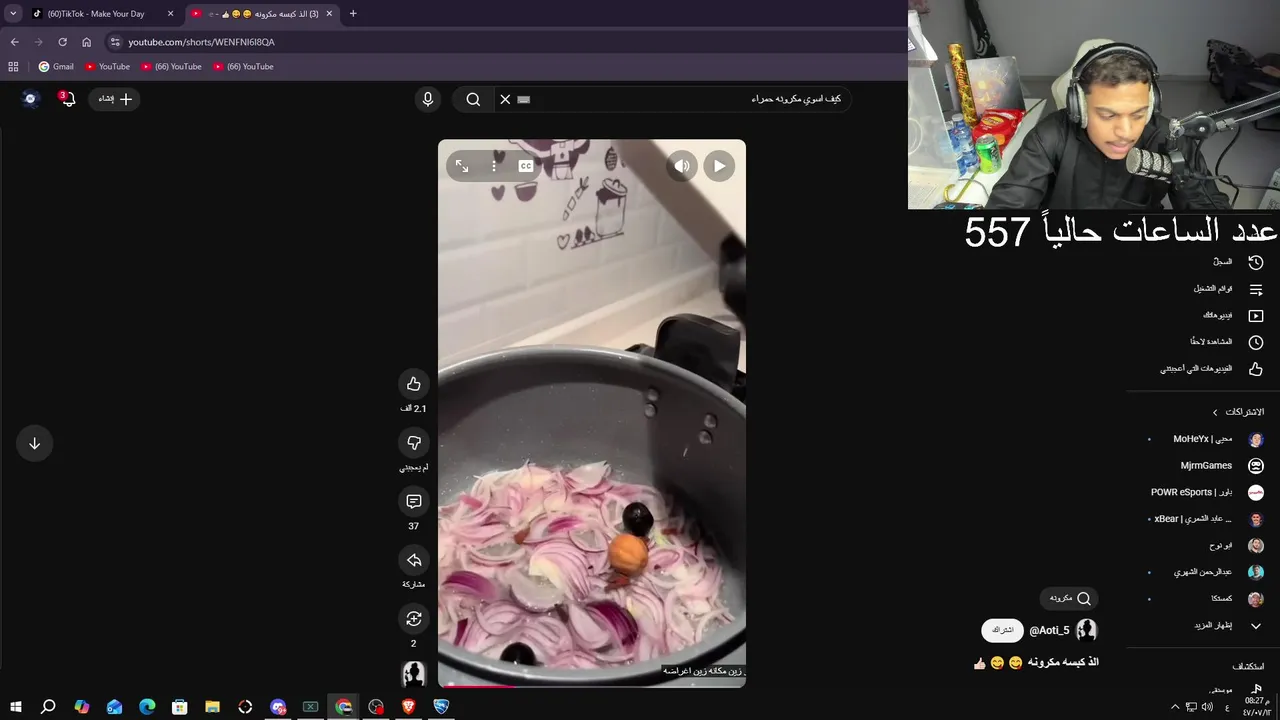1280x720 pixels.
Task: Click the مكرونه search suggestion chip
Action: click(x=1069, y=598)
